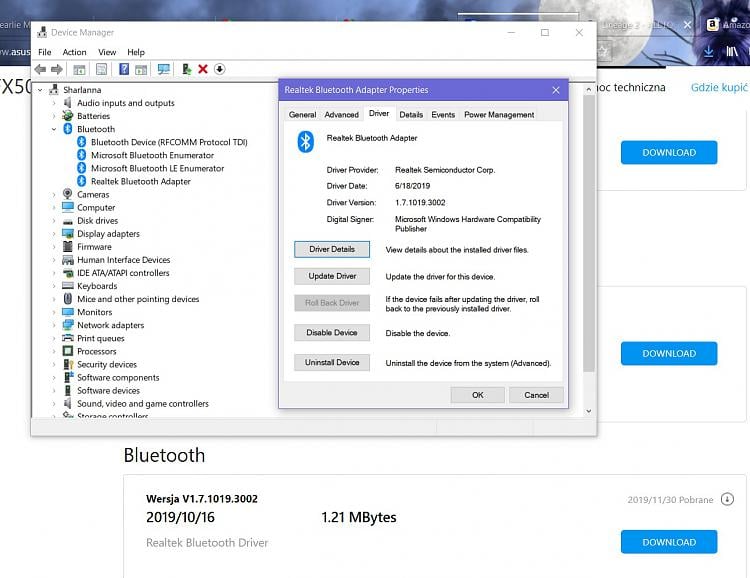Click the Driver Details button
750x578 pixels.
click(x=332, y=249)
